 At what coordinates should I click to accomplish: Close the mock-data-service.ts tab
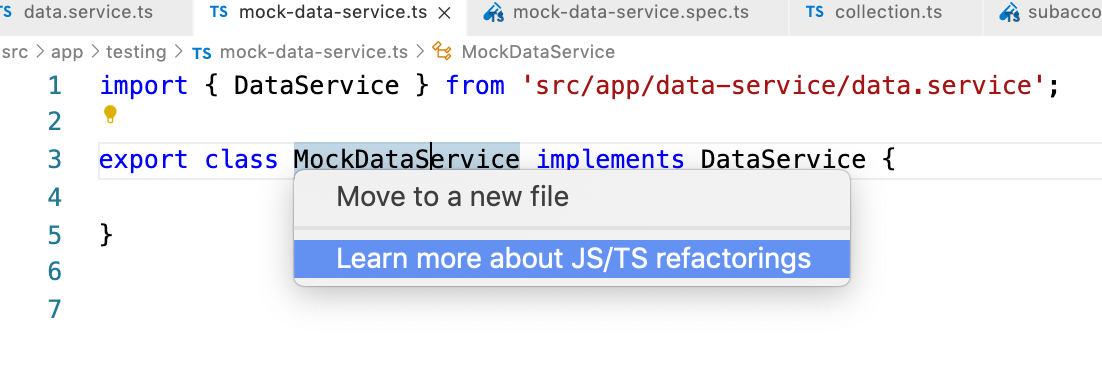444,13
